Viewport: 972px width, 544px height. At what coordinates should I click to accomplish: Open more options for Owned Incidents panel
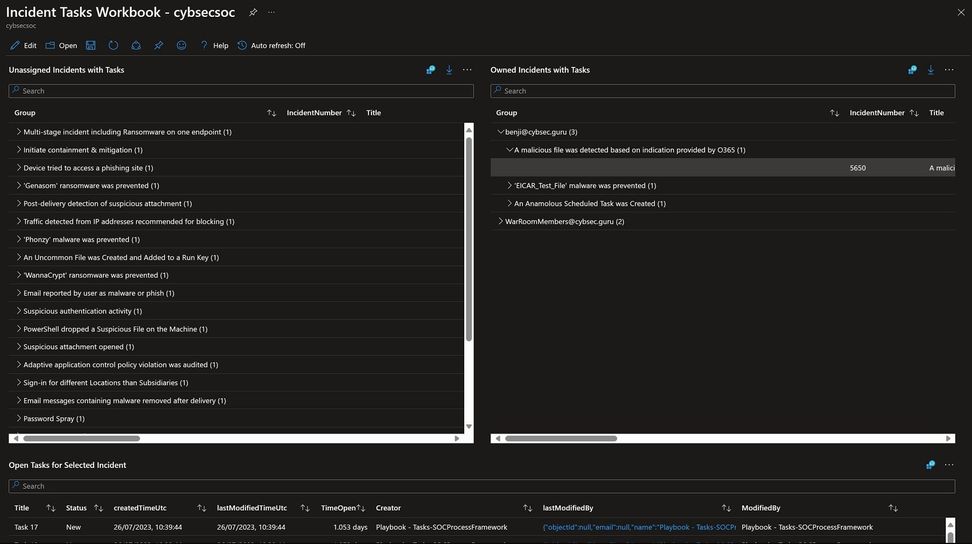(949, 70)
